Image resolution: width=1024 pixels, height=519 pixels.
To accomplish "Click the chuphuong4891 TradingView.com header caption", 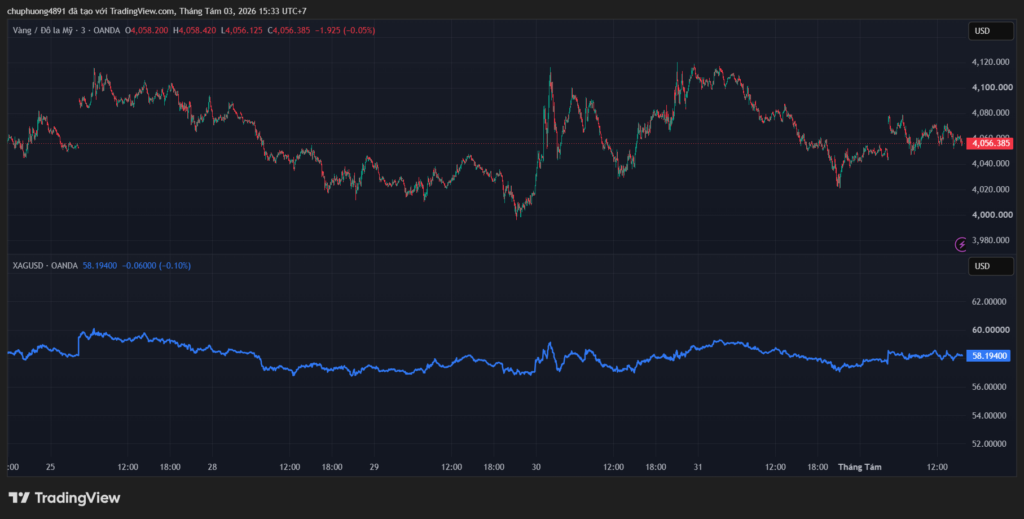I will (x=157, y=11).
